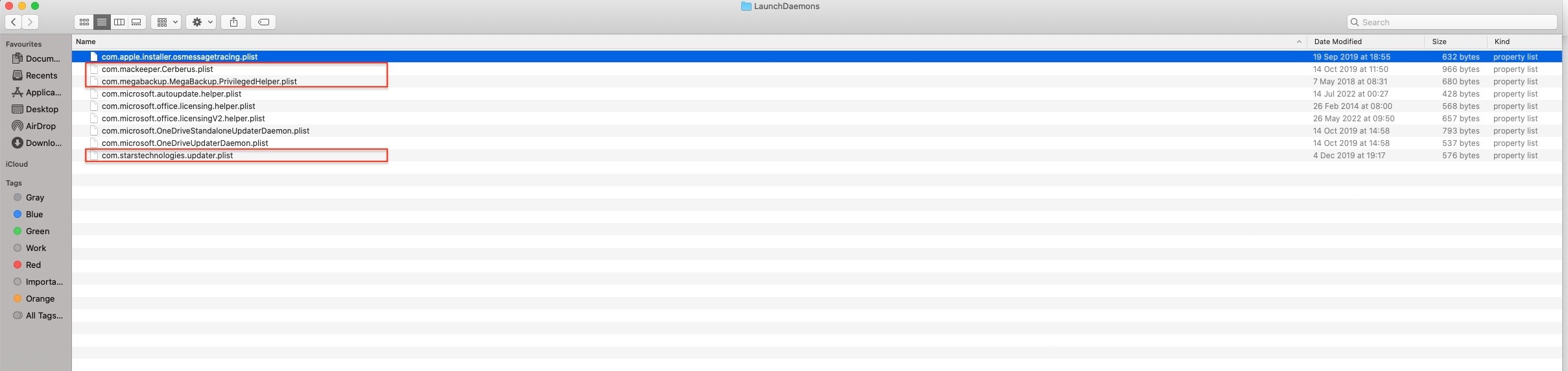Select com.starstechnologies.updater.plist file
1568x371 pixels.
[816, 155]
